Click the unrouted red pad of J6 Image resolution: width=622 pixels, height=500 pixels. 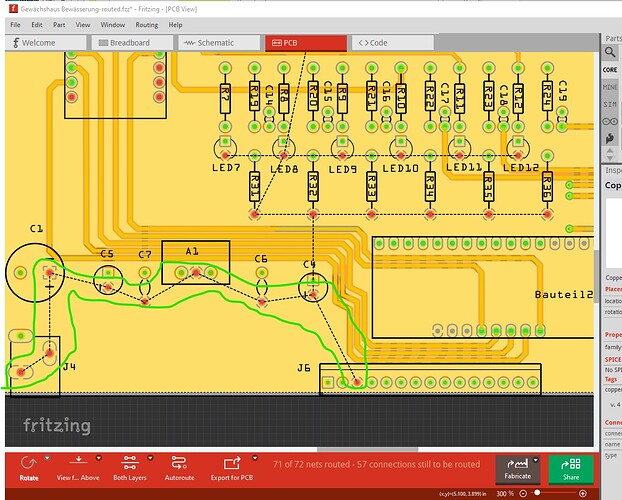(x=357, y=383)
